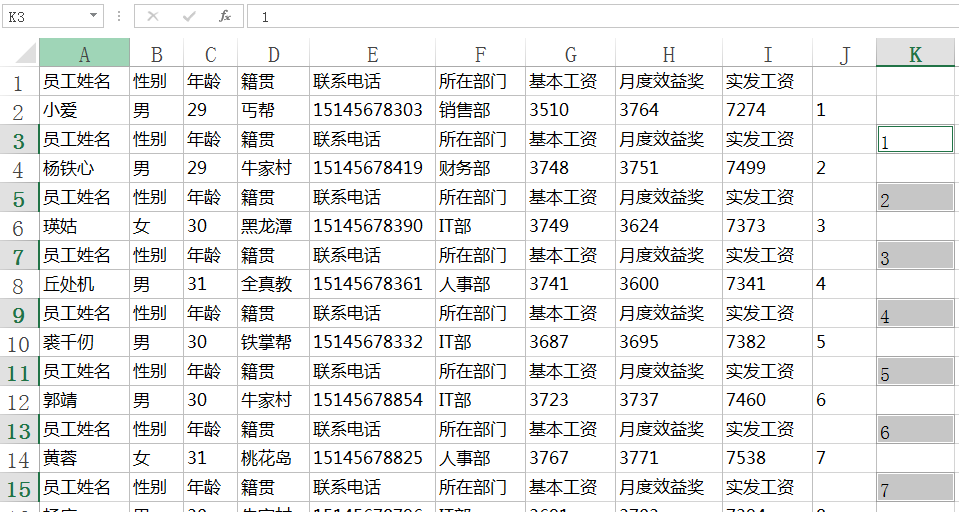Image resolution: width=959 pixels, height=512 pixels.
Task: Click the cancel (X) formula bar icon
Action: coord(153,17)
